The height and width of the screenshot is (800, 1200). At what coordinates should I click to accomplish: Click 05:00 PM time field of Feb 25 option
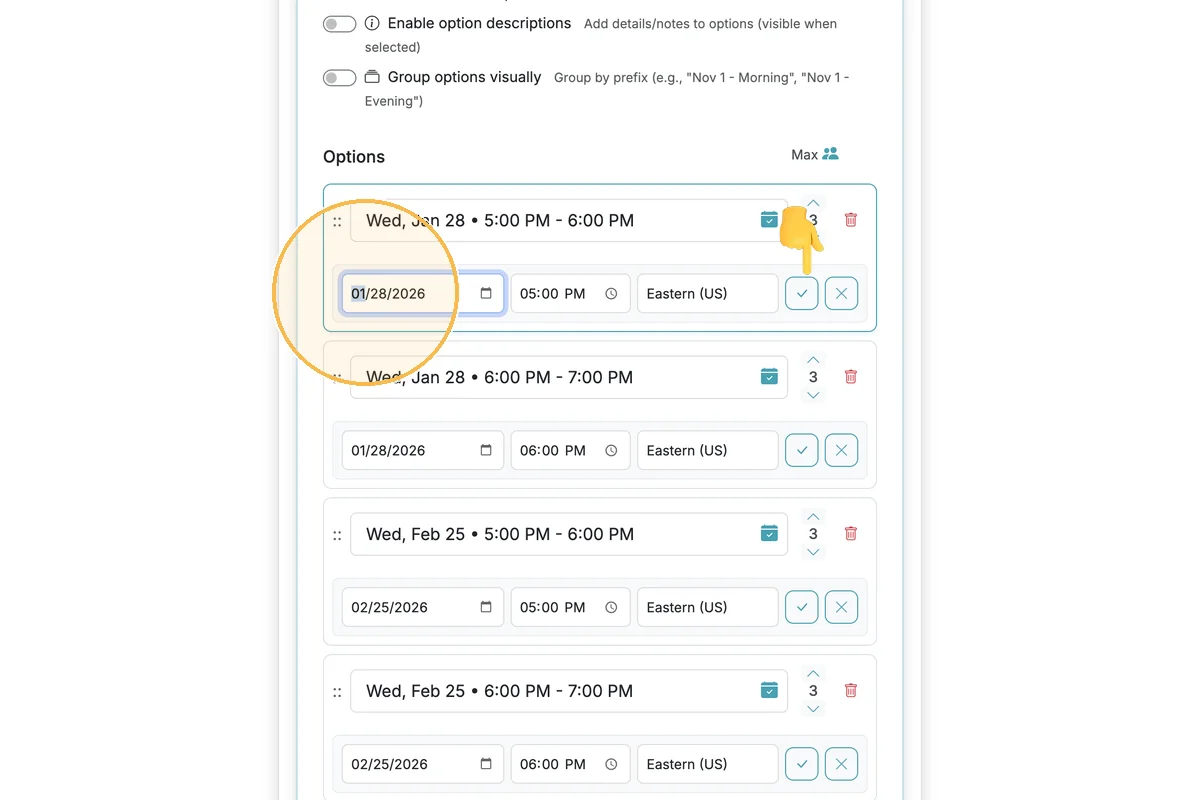[x=571, y=608]
